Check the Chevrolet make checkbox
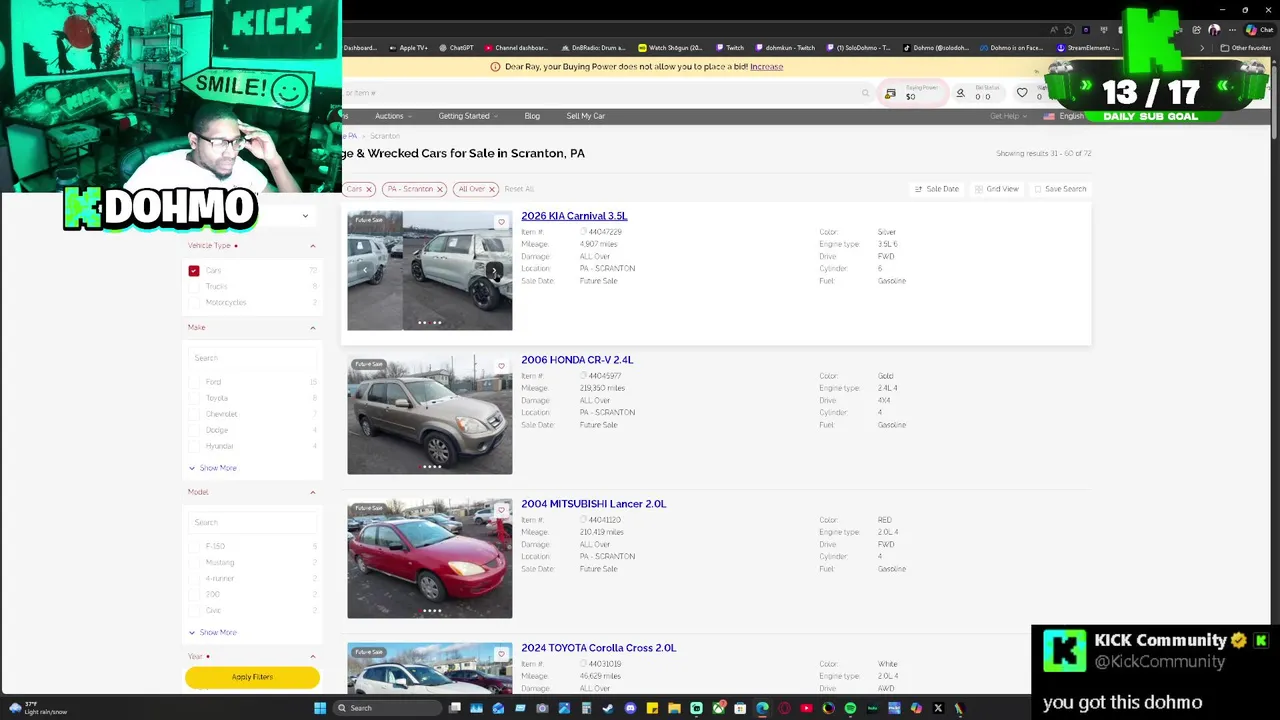The width and height of the screenshot is (1280, 720). pyautogui.click(x=194, y=414)
